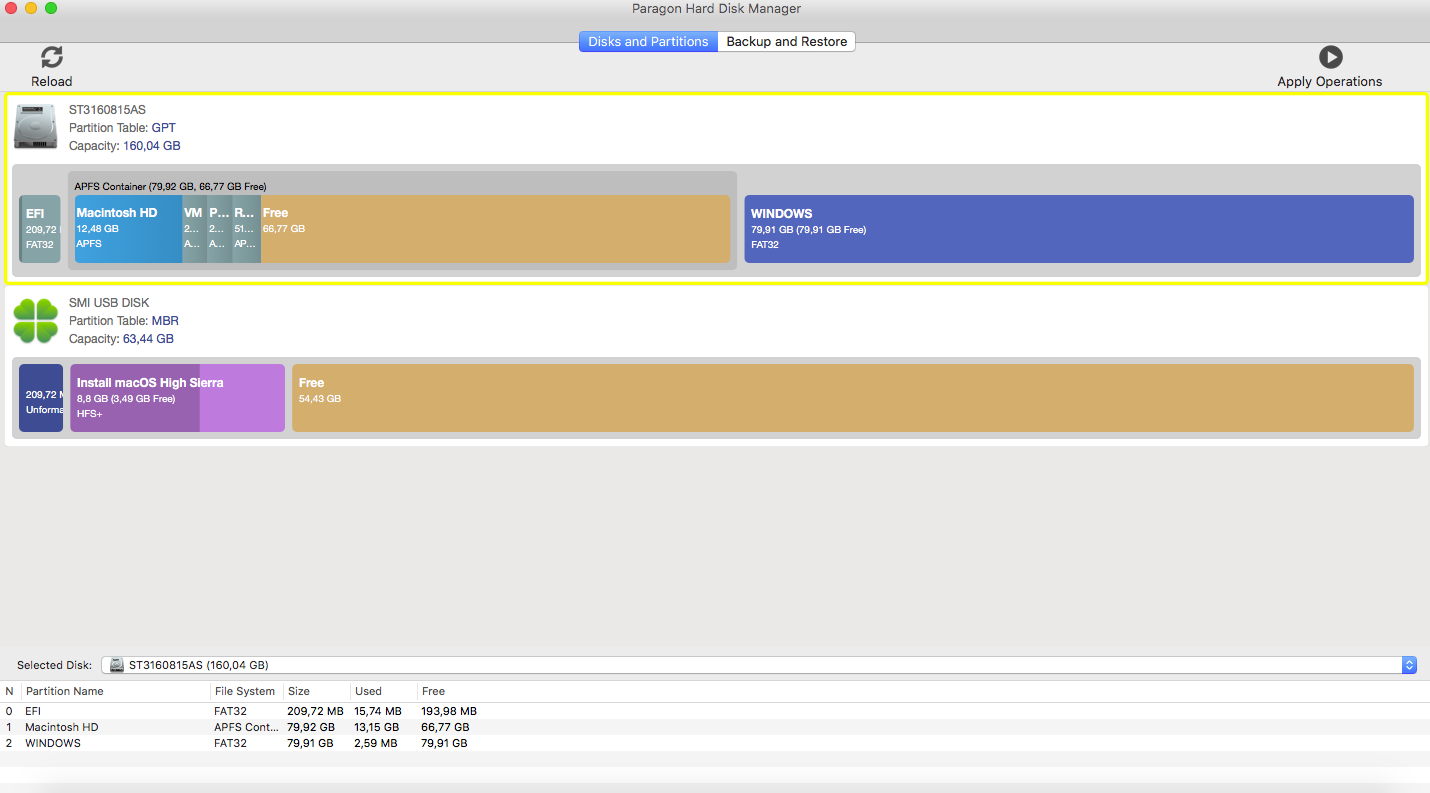Select the WINDOWS row in partition table
1430x793 pixels.
pos(53,743)
